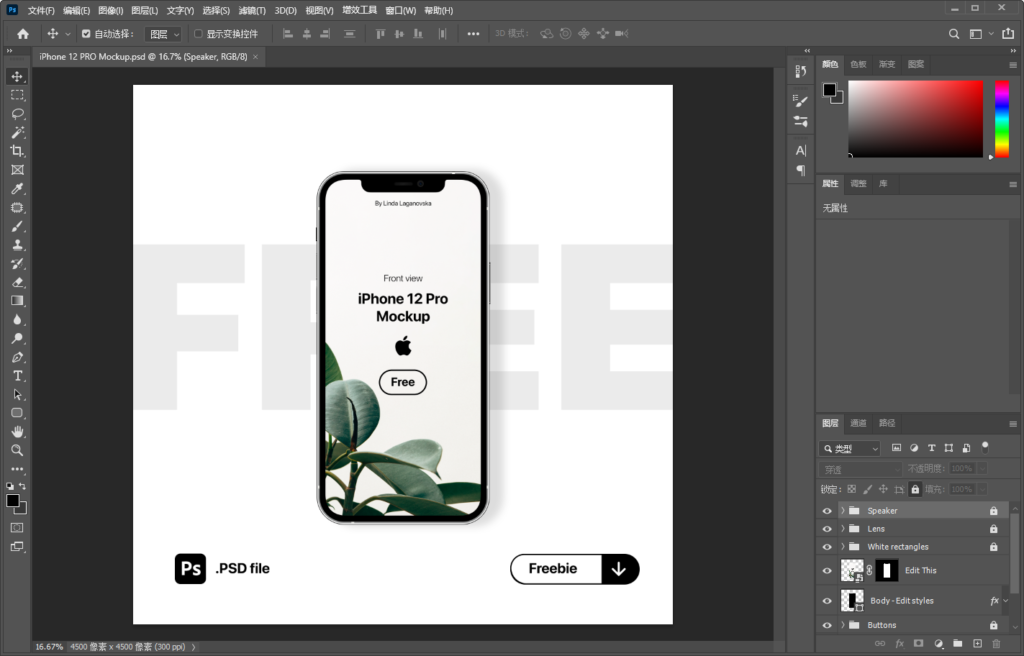Viewport: 1024px width, 656px height.
Task: Hide the Edit This layer
Action: pos(827,571)
